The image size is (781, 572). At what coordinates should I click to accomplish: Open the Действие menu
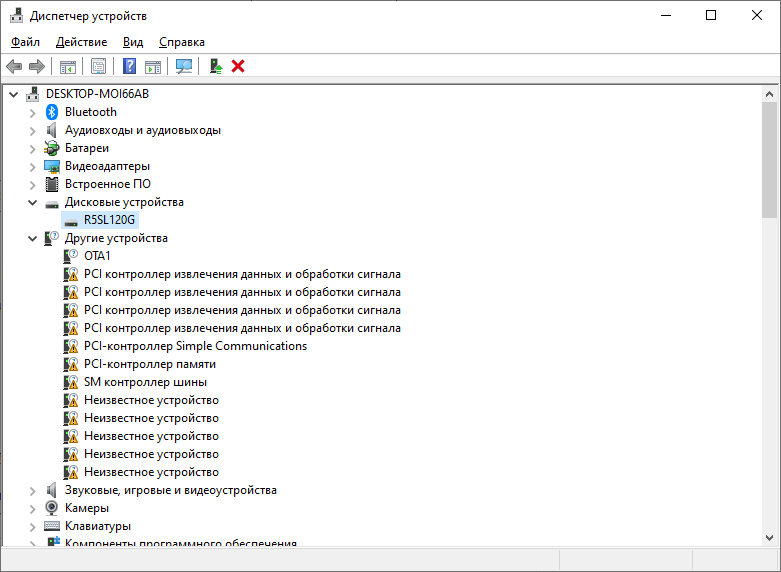81,42
